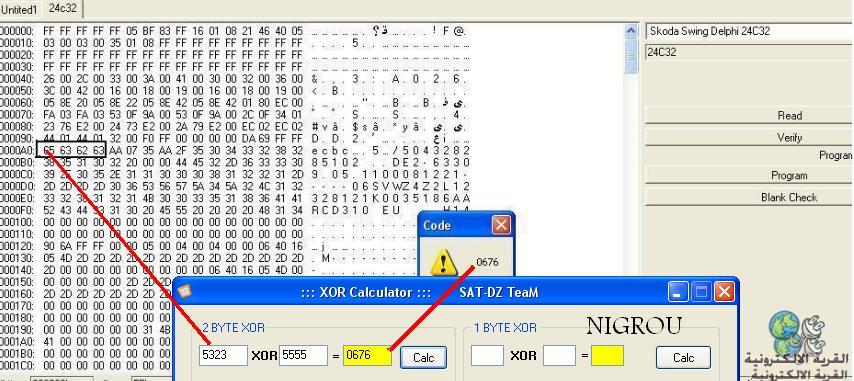Image resolution: width=854 pixels, height=381 pixels.
Task: Calculate the 2 byte XOR result
Action: (x=423, y=357)
